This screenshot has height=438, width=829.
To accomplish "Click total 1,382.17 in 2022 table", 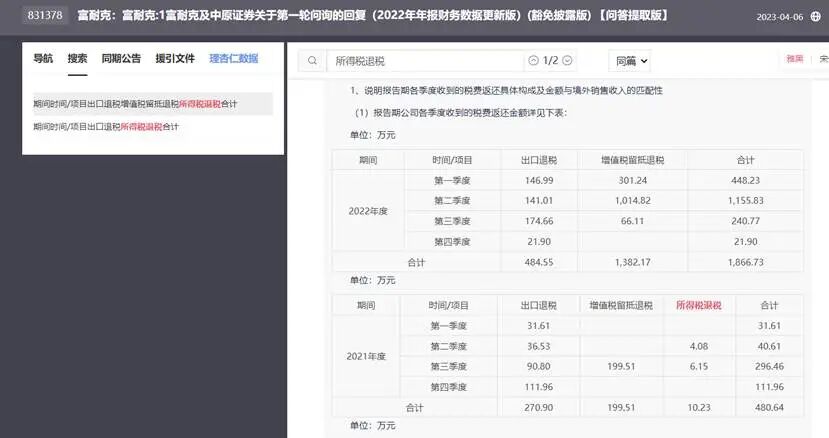I will point(632,262).
